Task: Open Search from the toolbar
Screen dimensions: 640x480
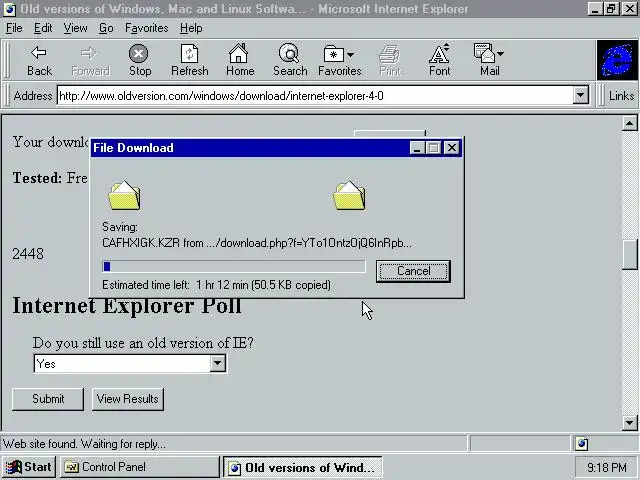Action: [x=290, y=60]
